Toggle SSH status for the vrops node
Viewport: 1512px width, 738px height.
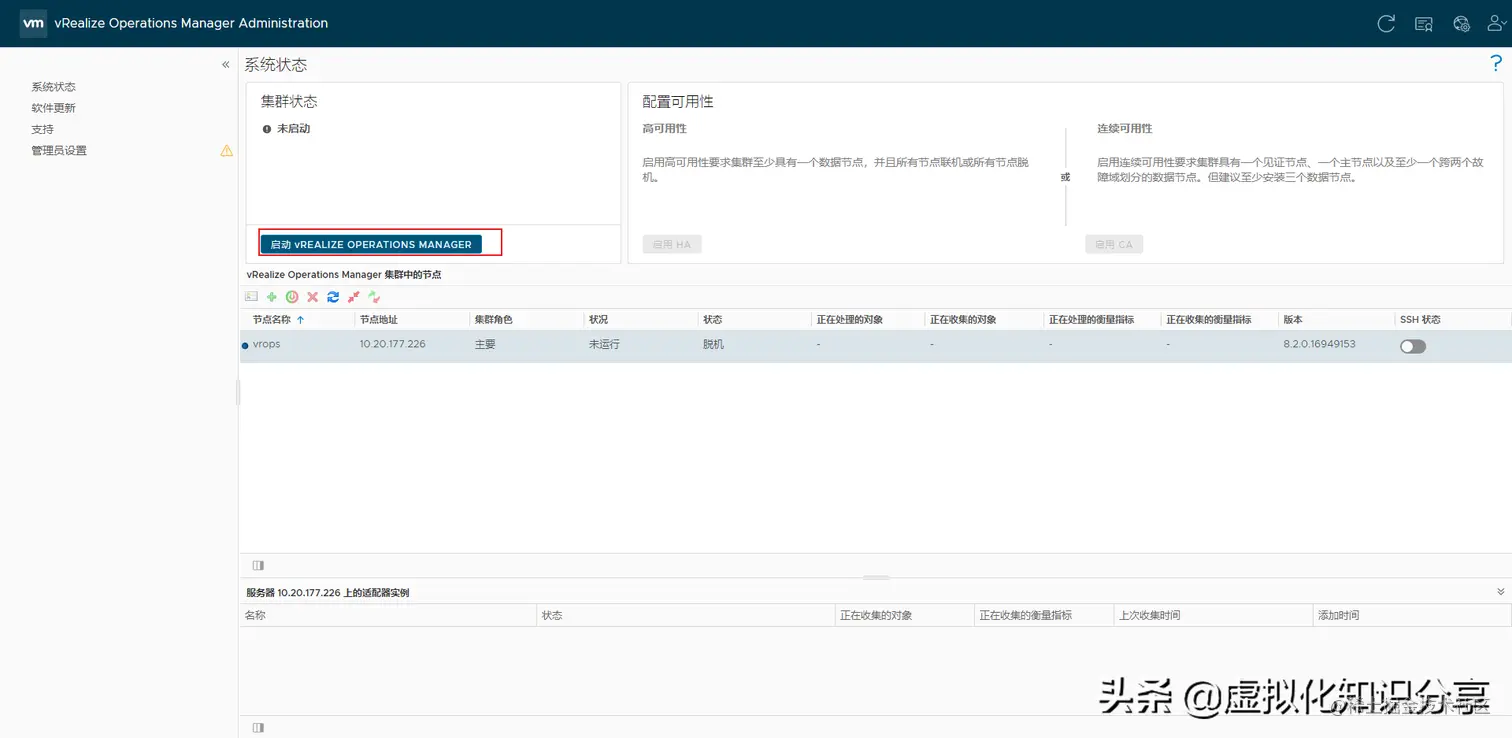[x=1413, y=346]
